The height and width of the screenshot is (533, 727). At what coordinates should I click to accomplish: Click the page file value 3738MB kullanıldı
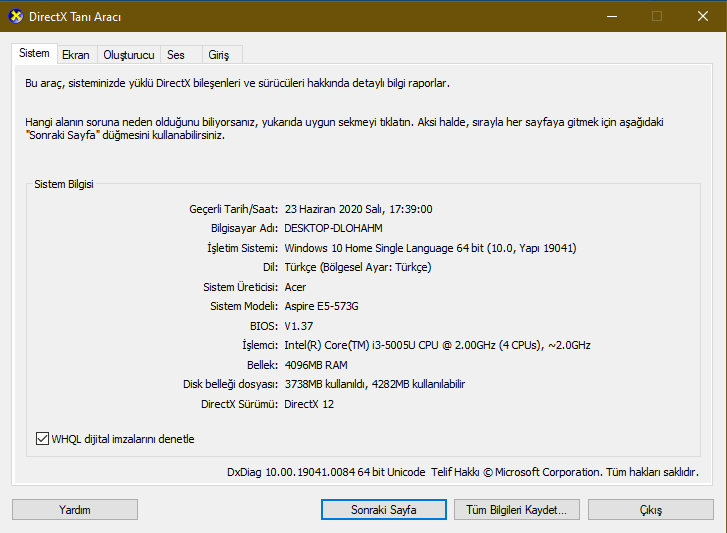[x=375, y=384]
